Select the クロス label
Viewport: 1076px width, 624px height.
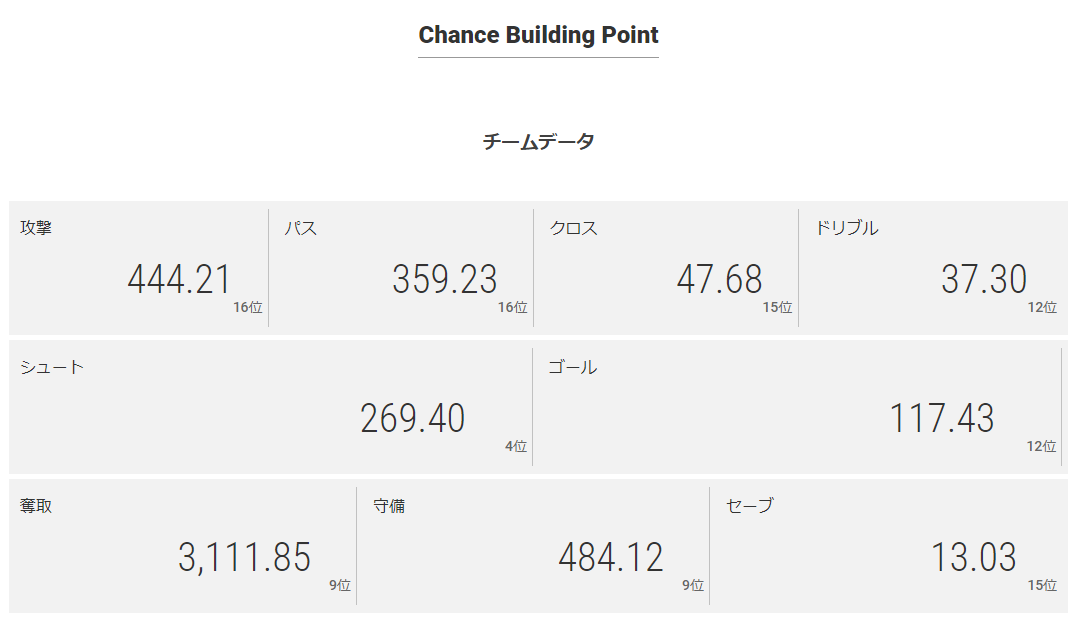point(574,228)
